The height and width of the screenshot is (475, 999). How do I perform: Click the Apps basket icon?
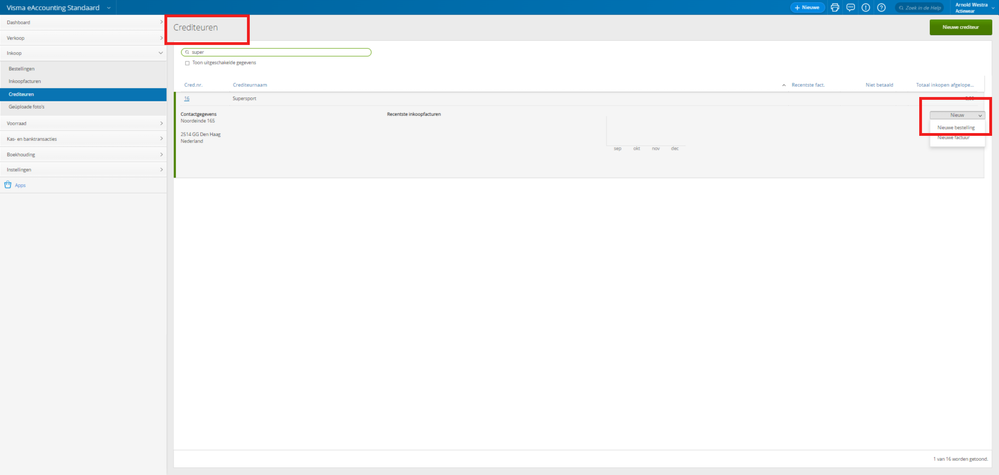click(8, 185)
